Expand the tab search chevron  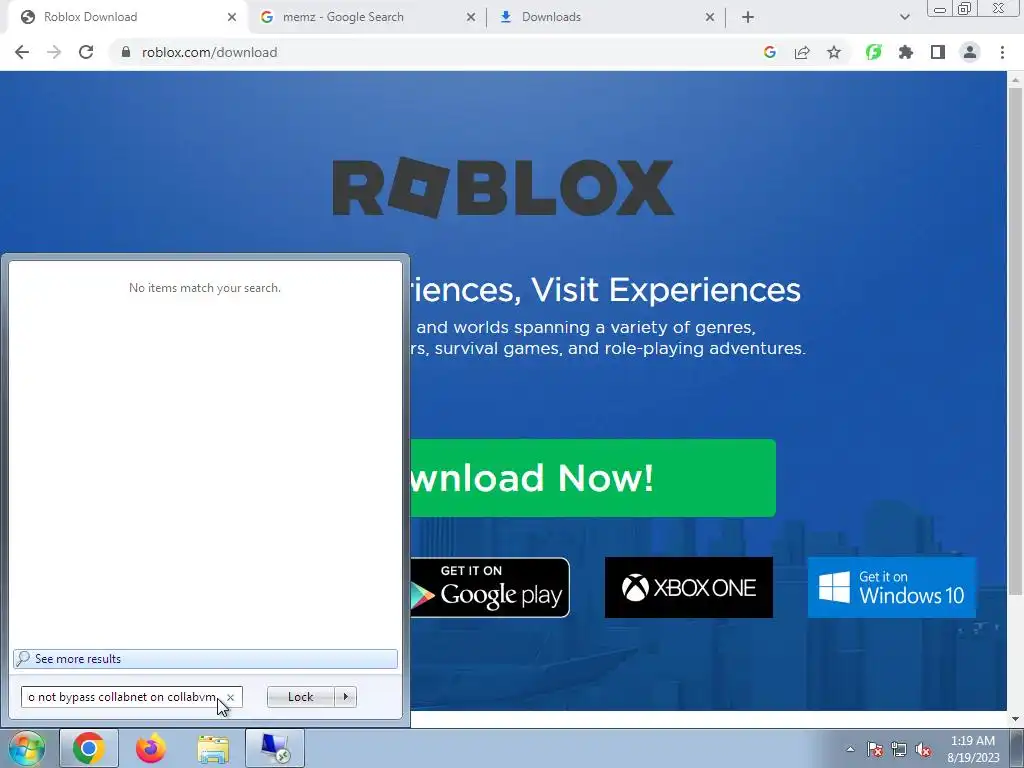coord(904,17)
